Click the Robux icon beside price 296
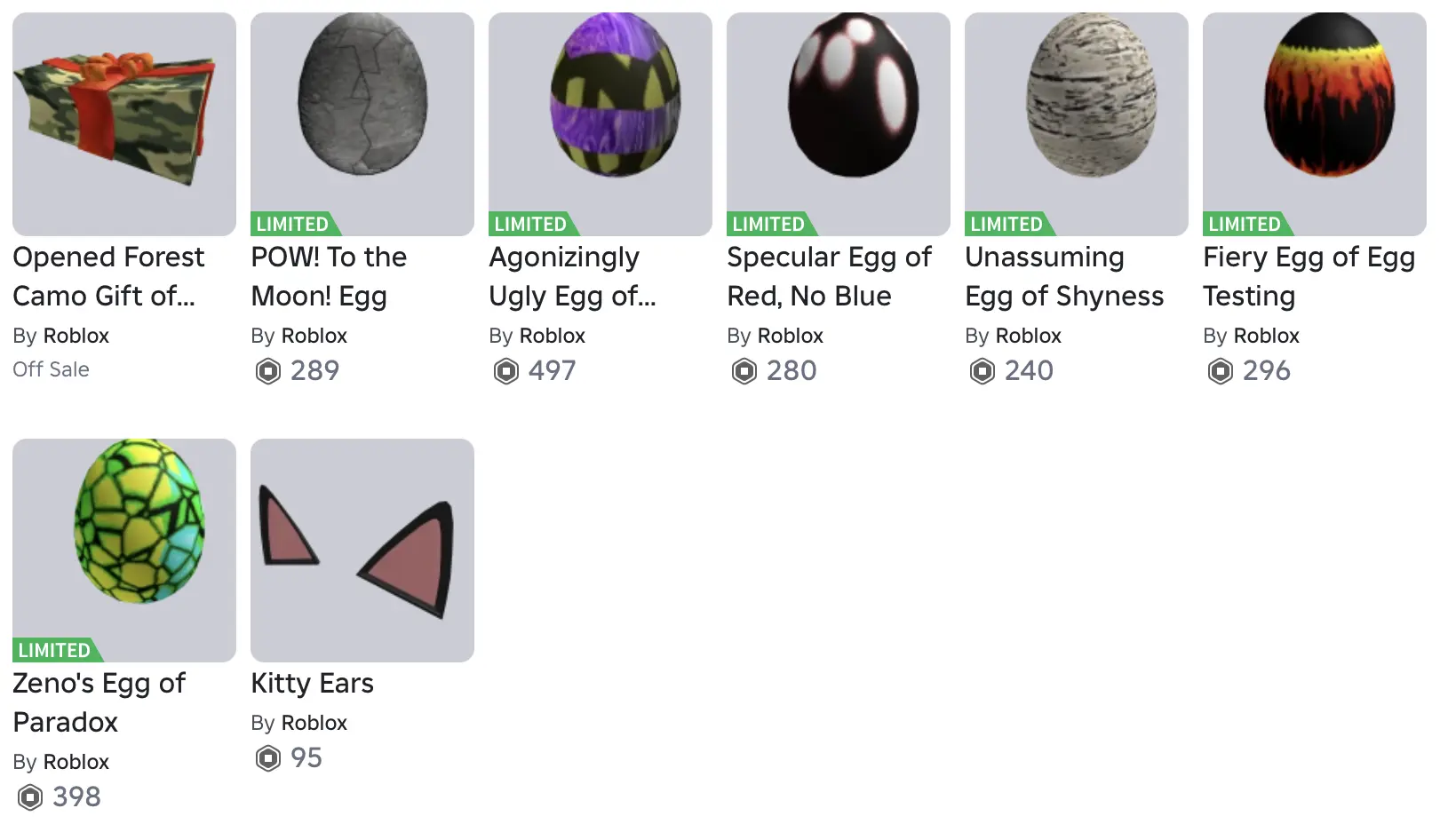1448x840 pixels. 1220,370
